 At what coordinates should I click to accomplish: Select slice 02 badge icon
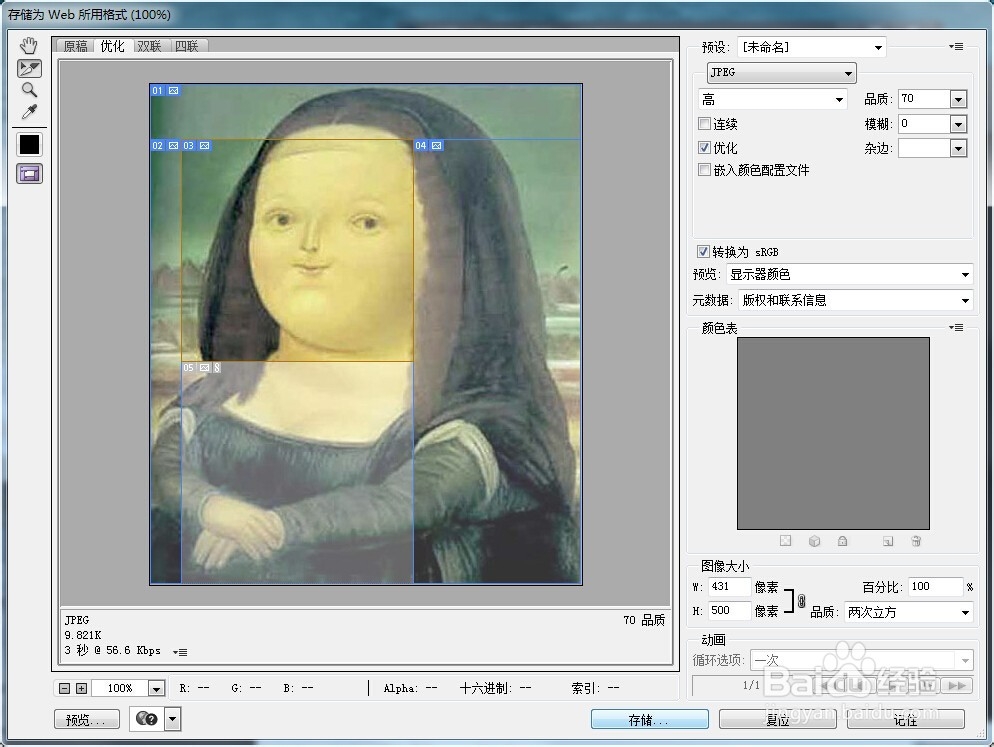(174, 146)
